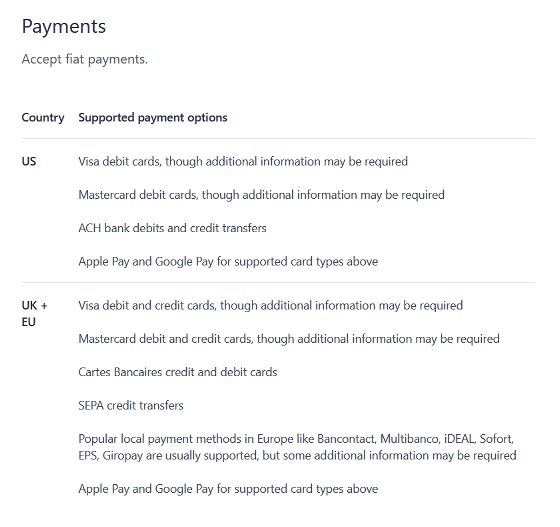The height and width of the screenshot is (527, 560).
Task: Click the Country column header
Action: 43,117
